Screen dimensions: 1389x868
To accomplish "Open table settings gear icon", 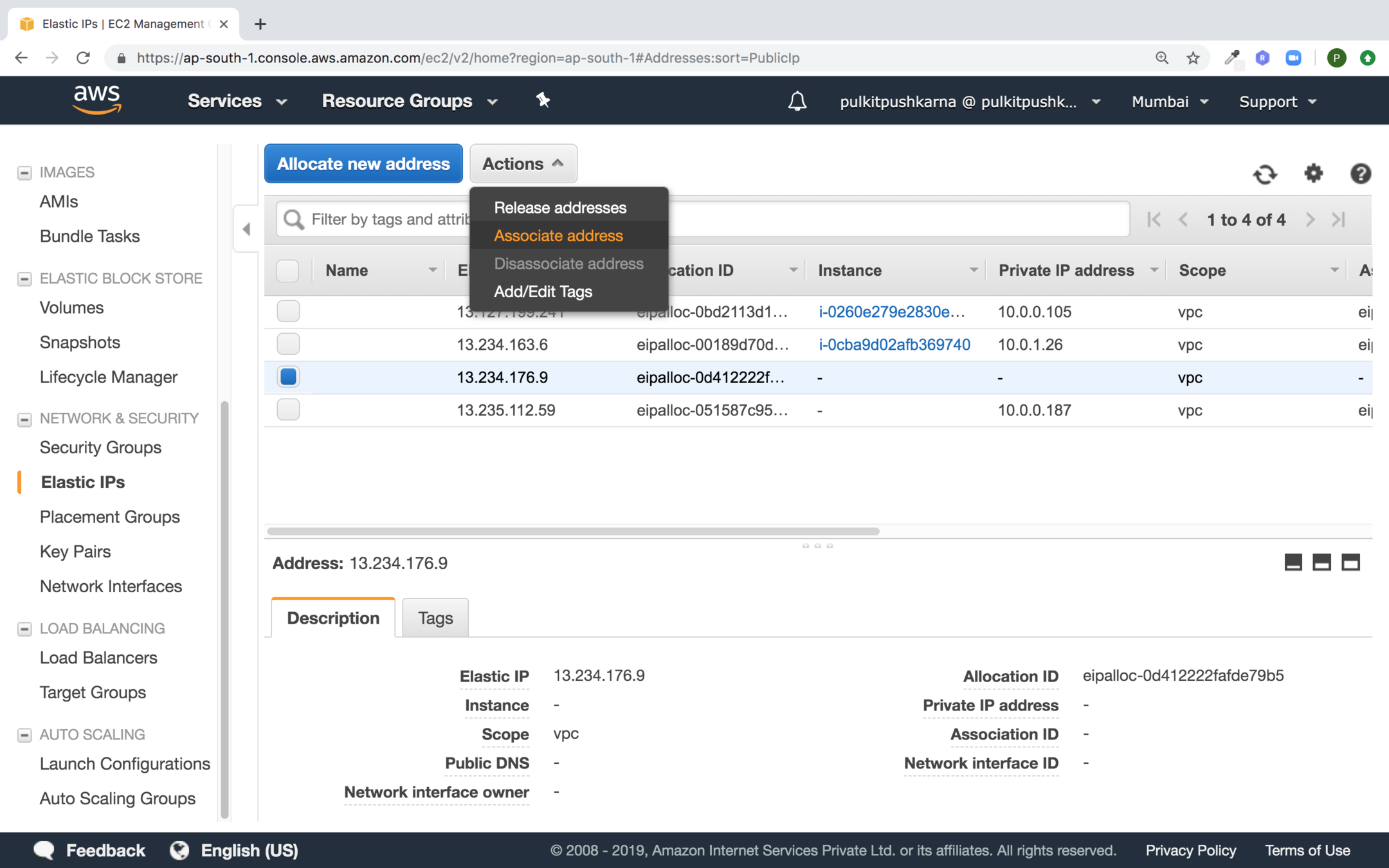I will pos(1313,174).
